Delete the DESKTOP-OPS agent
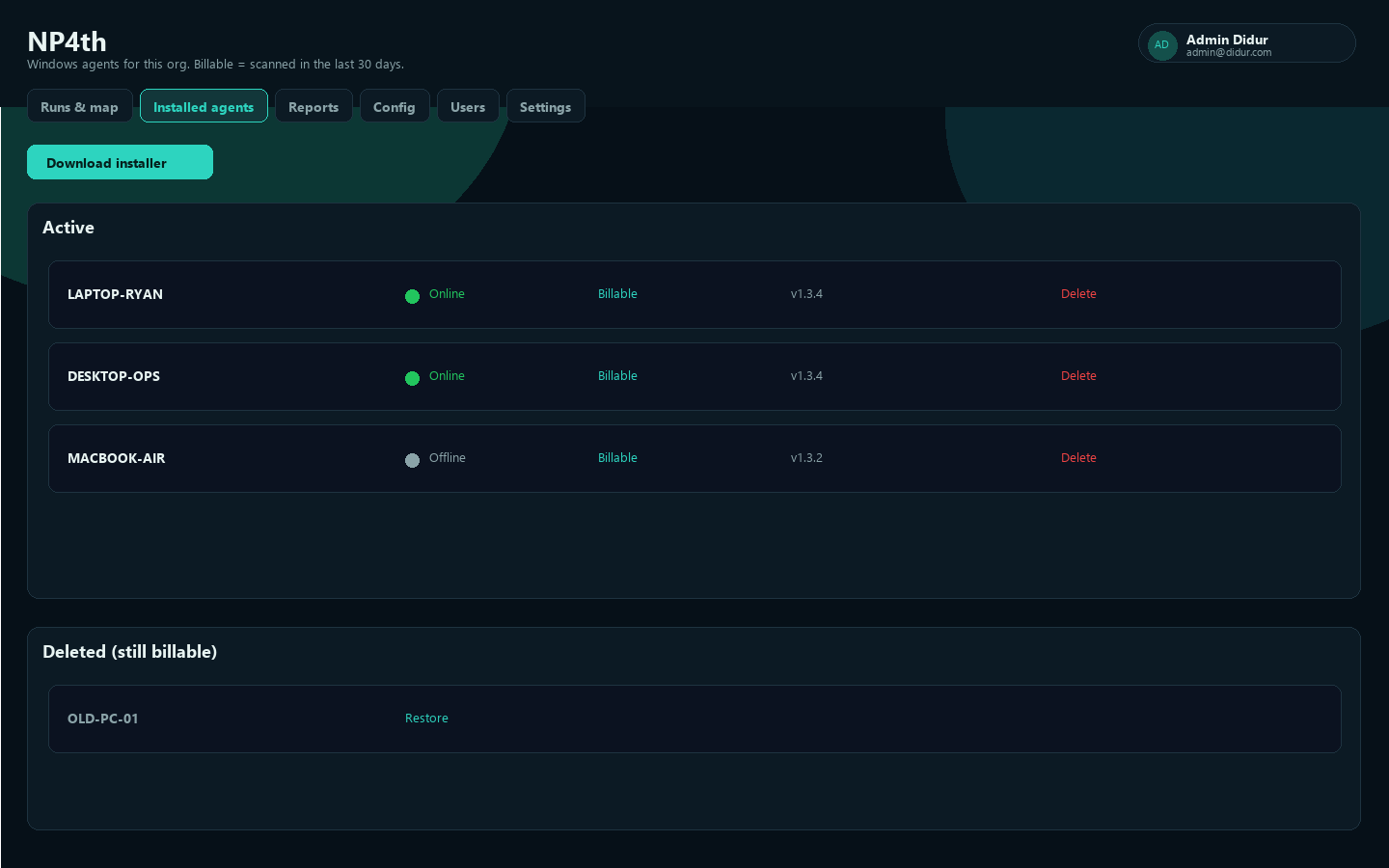The width and height of the screenshot is (1389, 868). coord(1078,376)
